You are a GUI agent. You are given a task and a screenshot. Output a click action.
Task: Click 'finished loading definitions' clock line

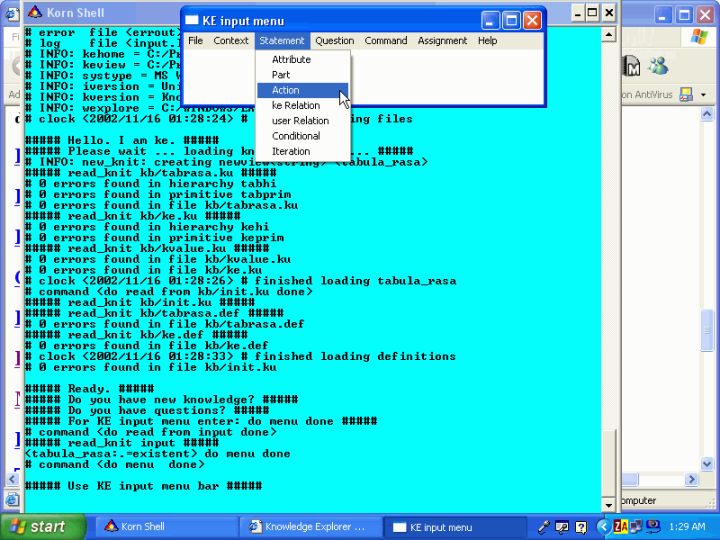tap(240, 356)
